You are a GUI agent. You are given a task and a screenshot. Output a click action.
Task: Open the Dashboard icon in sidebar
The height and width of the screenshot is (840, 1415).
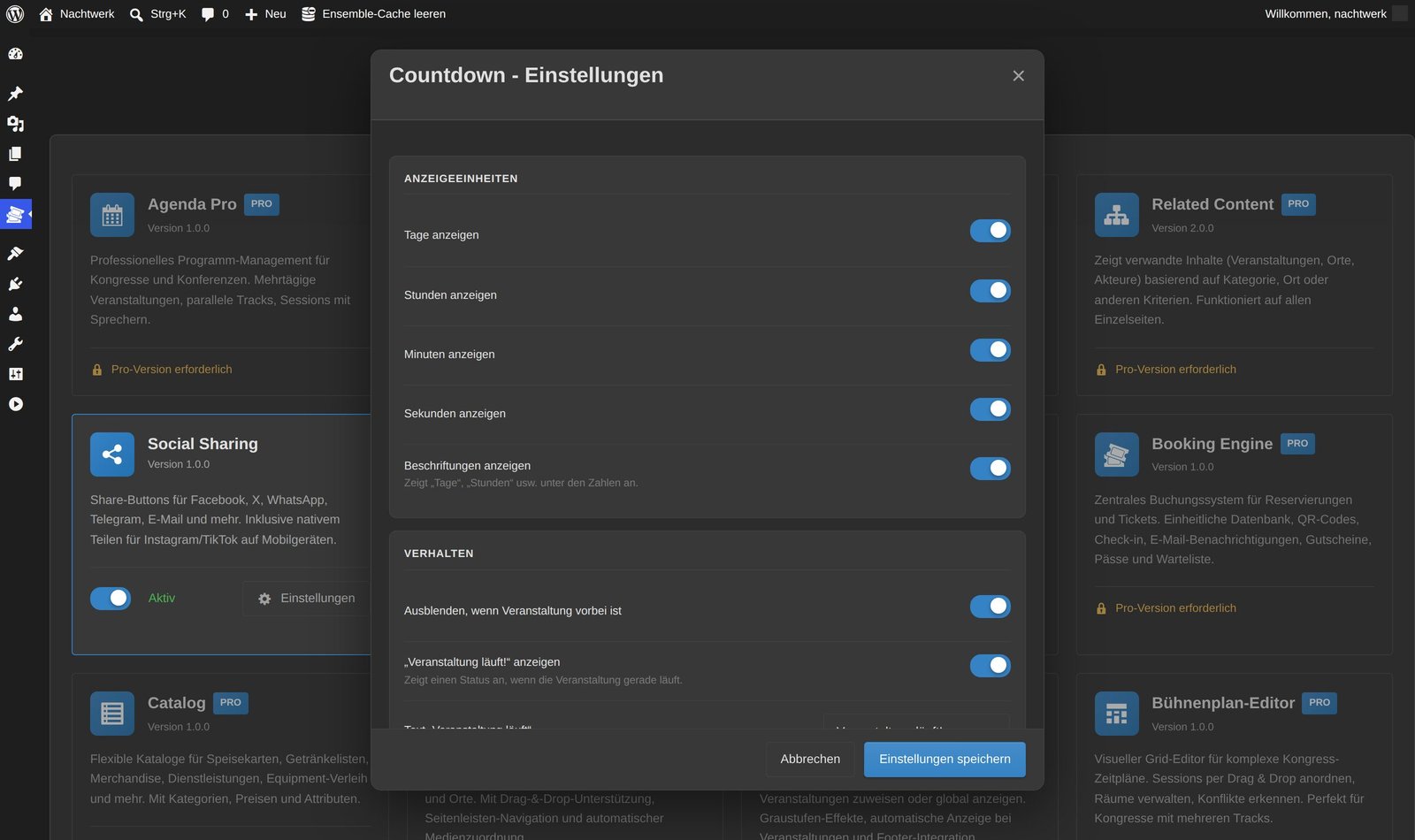point(15,54)
